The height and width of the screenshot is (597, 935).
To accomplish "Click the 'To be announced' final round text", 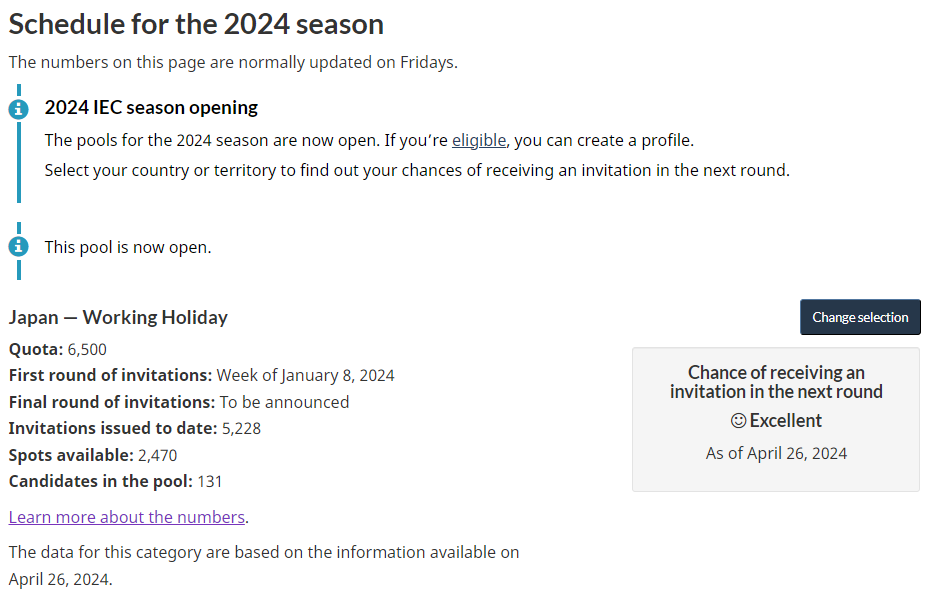I will click(284, 402).
